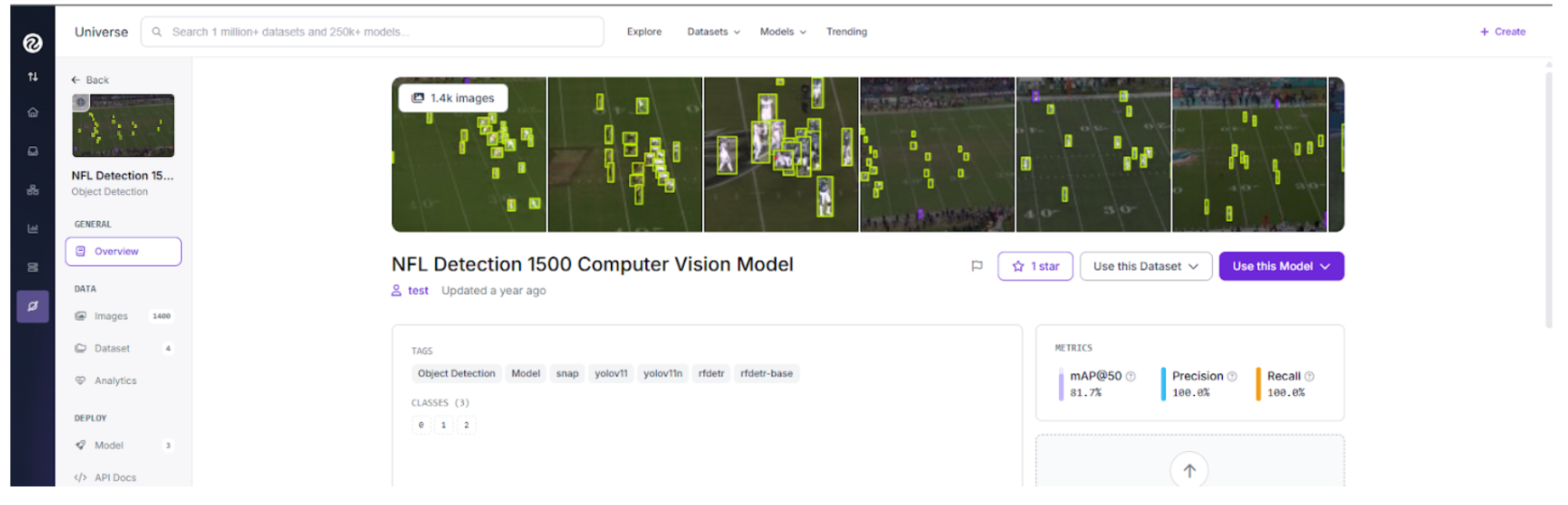Click the snap tag
This screenshot has width=1568, height=505.
click(568, 373)
